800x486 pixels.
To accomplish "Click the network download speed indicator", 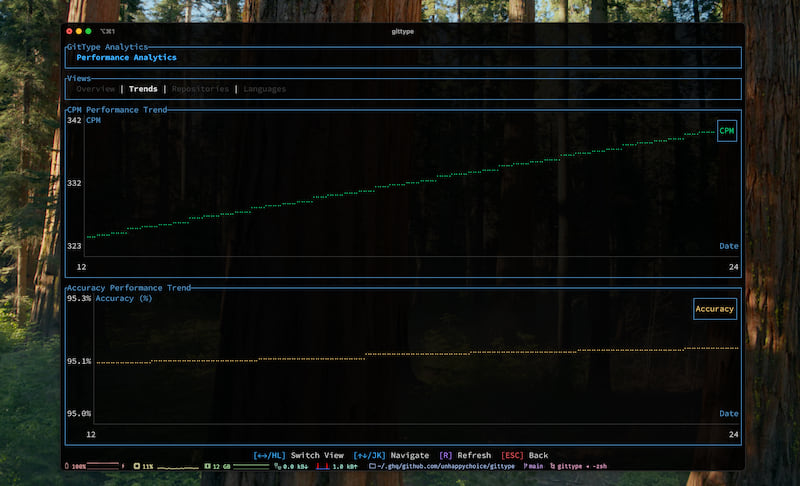I will pos(291,466).
